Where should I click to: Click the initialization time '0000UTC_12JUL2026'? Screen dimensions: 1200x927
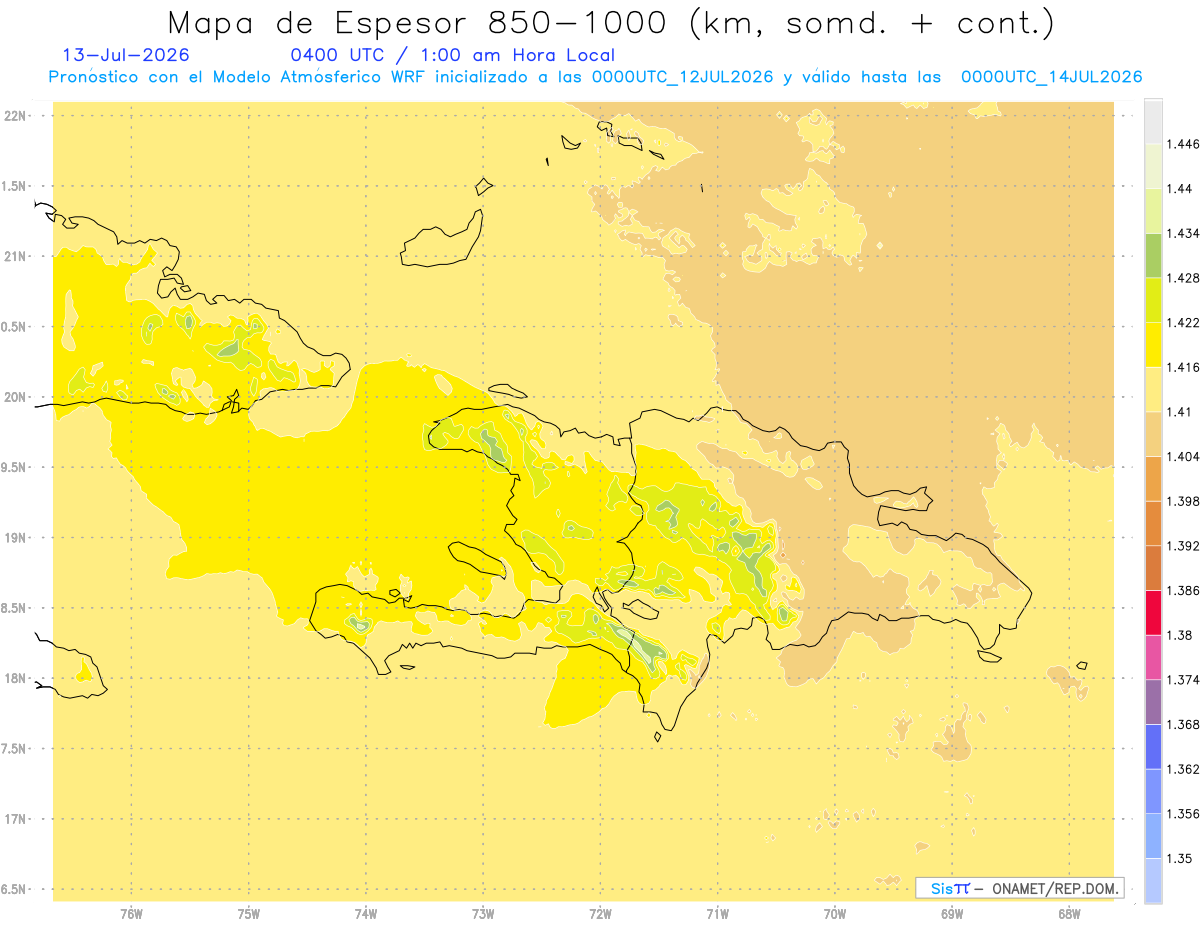tap(683, 77)
